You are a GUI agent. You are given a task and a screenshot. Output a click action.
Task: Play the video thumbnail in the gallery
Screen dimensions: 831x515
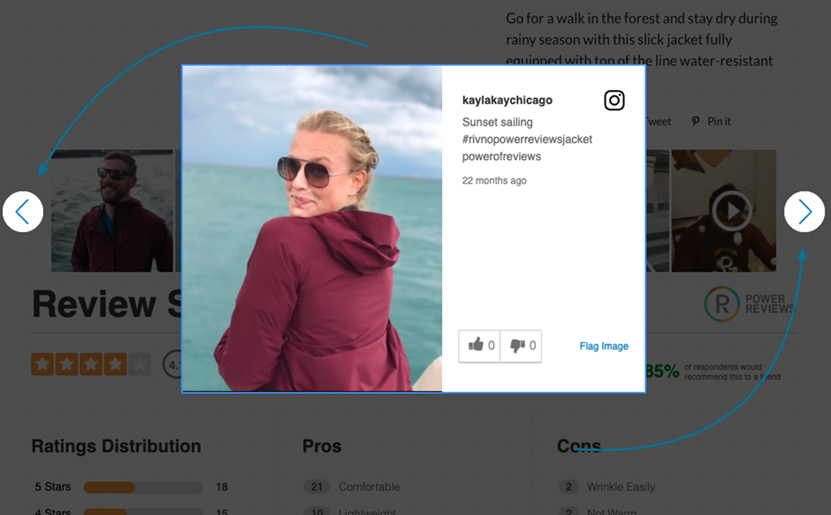(732, 211)
